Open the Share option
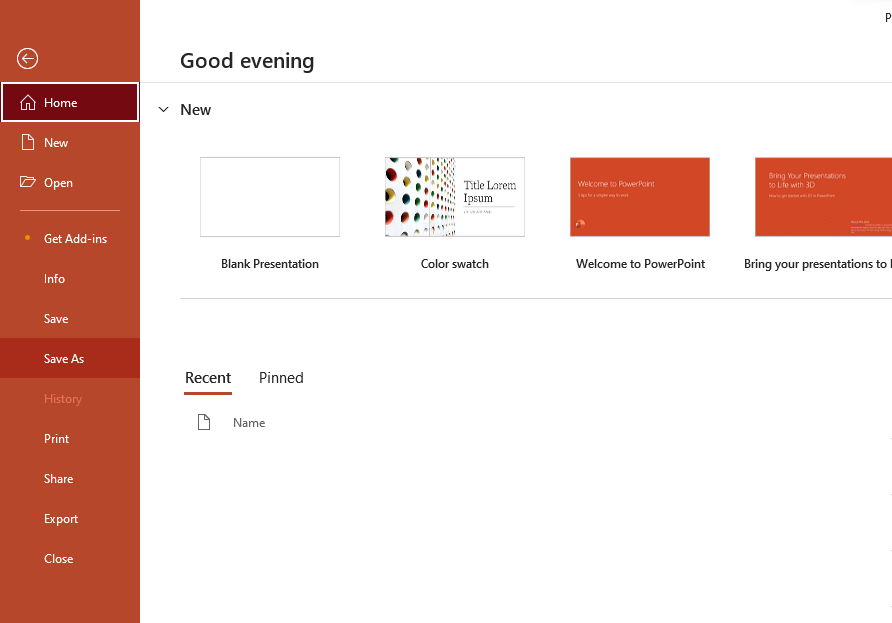This screenshot has height=623, width=892. (x=59, y=479)
